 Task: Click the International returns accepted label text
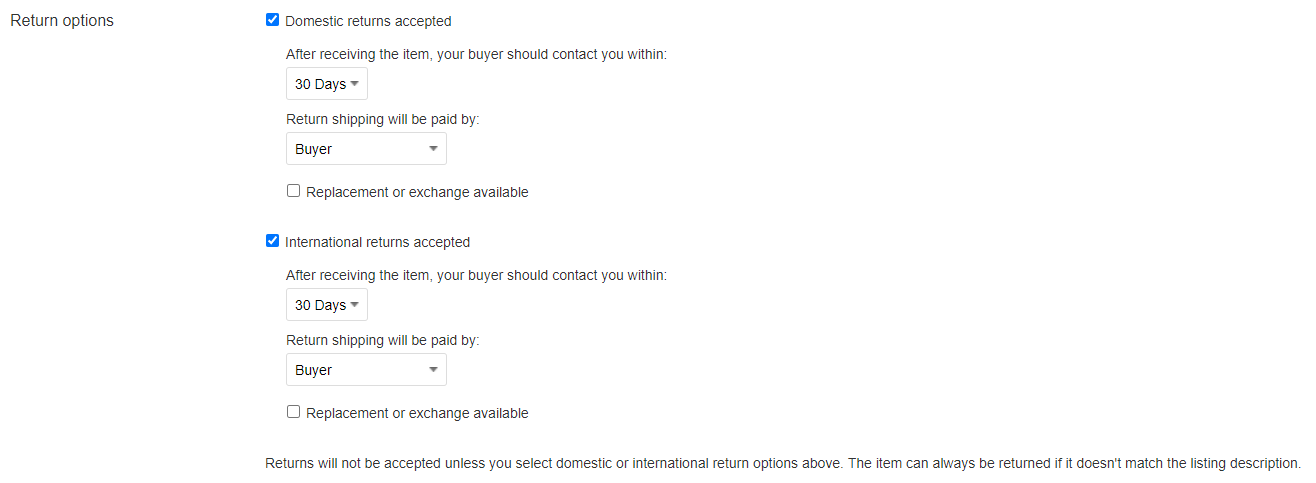(x=377, y=242)
